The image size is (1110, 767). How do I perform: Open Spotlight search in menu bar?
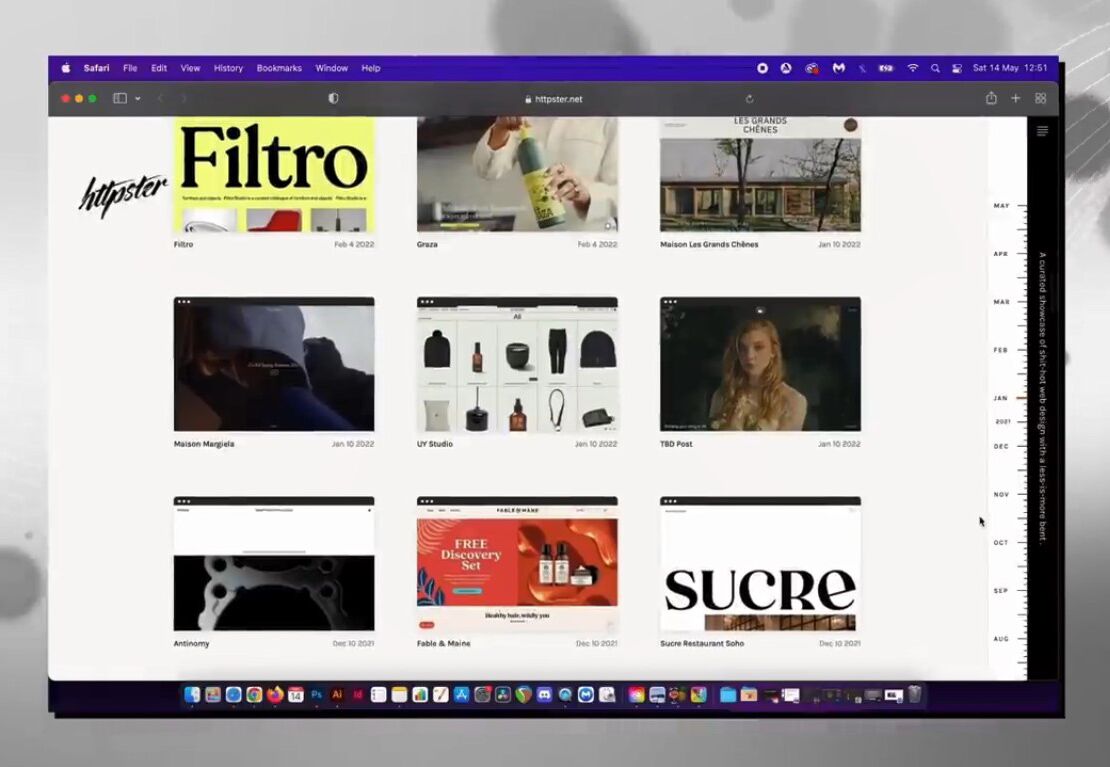[935, 68]
